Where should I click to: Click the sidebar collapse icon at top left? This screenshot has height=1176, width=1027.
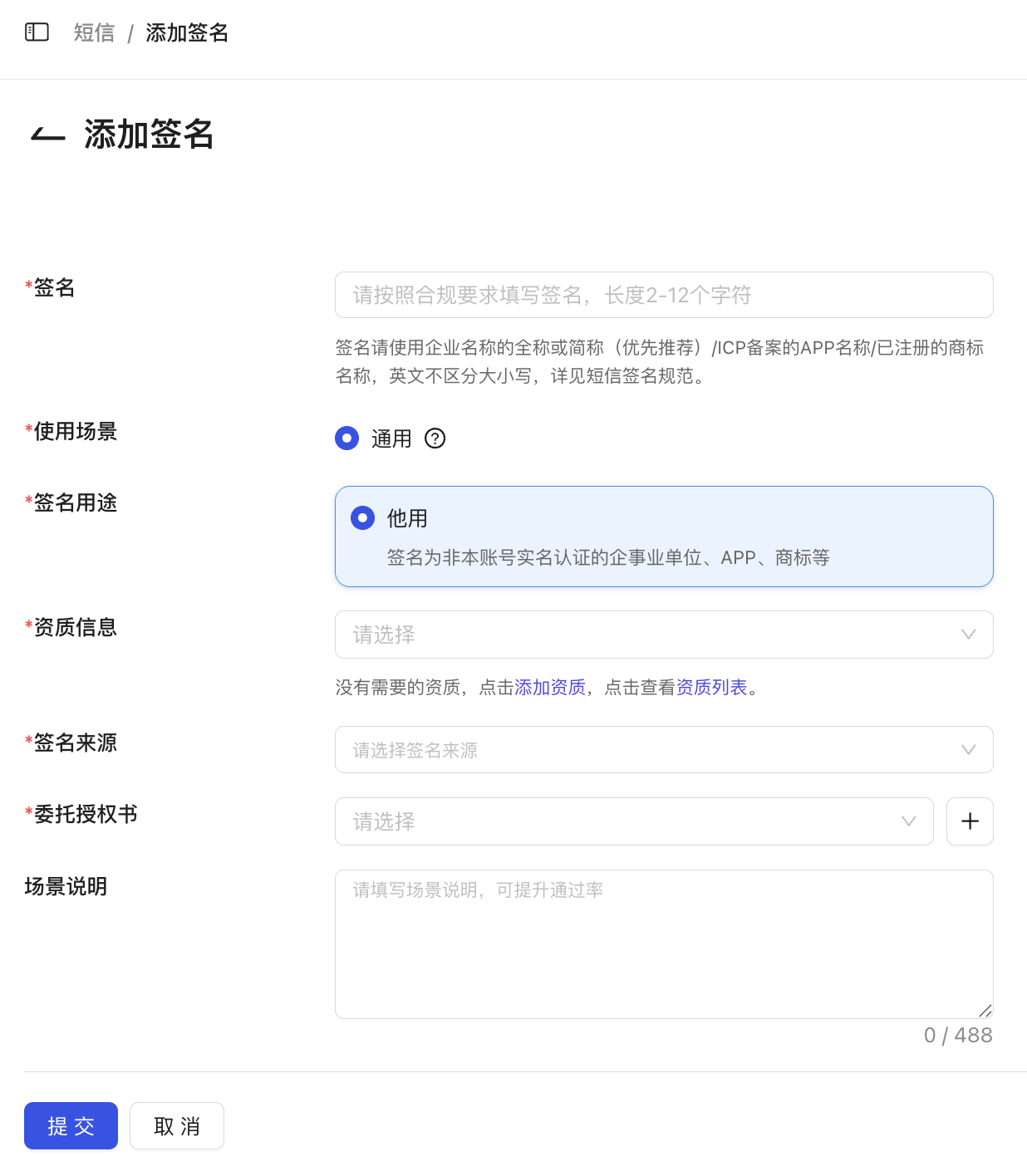tap(37, 32)
